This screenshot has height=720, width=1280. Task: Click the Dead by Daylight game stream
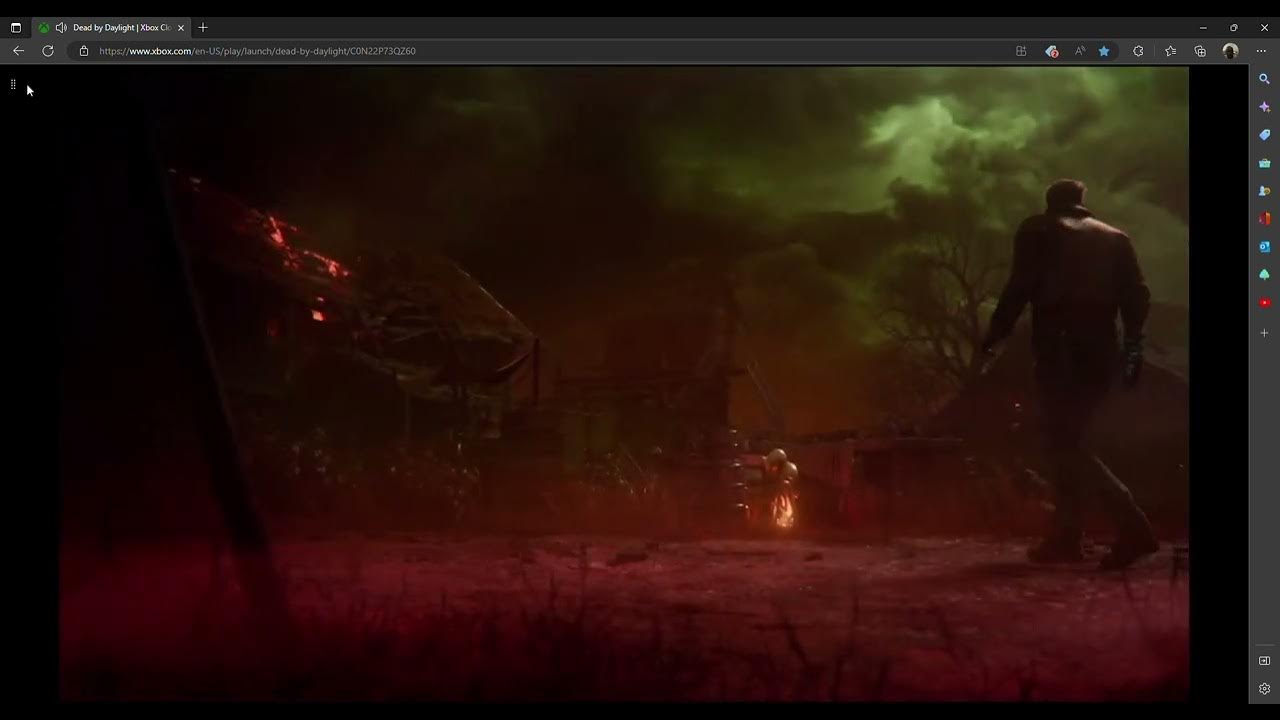(x=624, y=384)
